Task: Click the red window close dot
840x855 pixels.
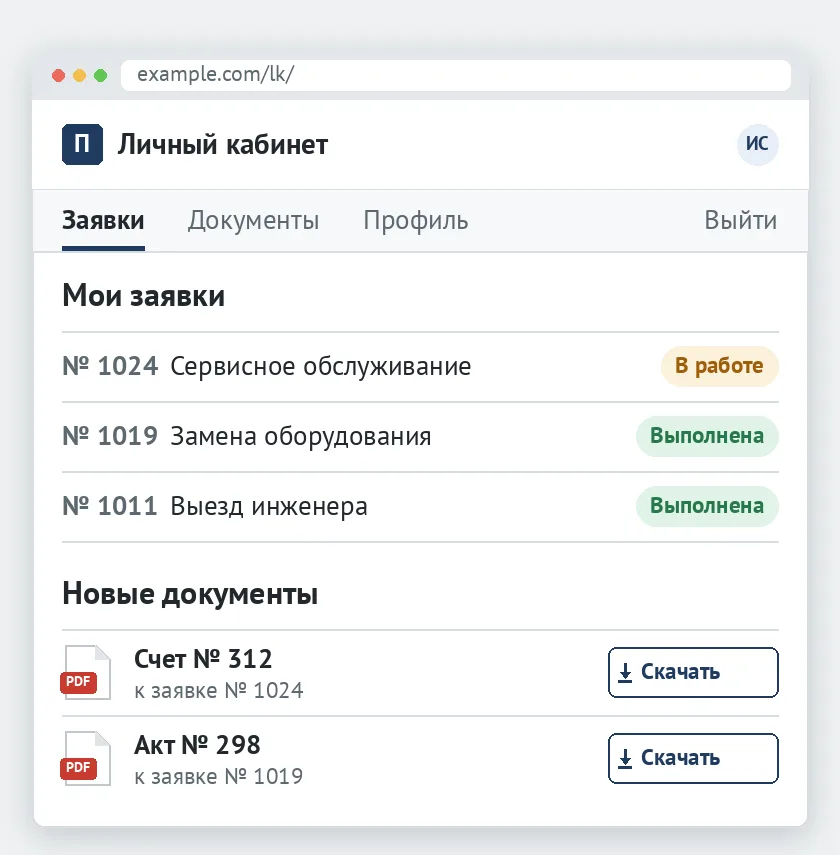Action: click(58, 75)
